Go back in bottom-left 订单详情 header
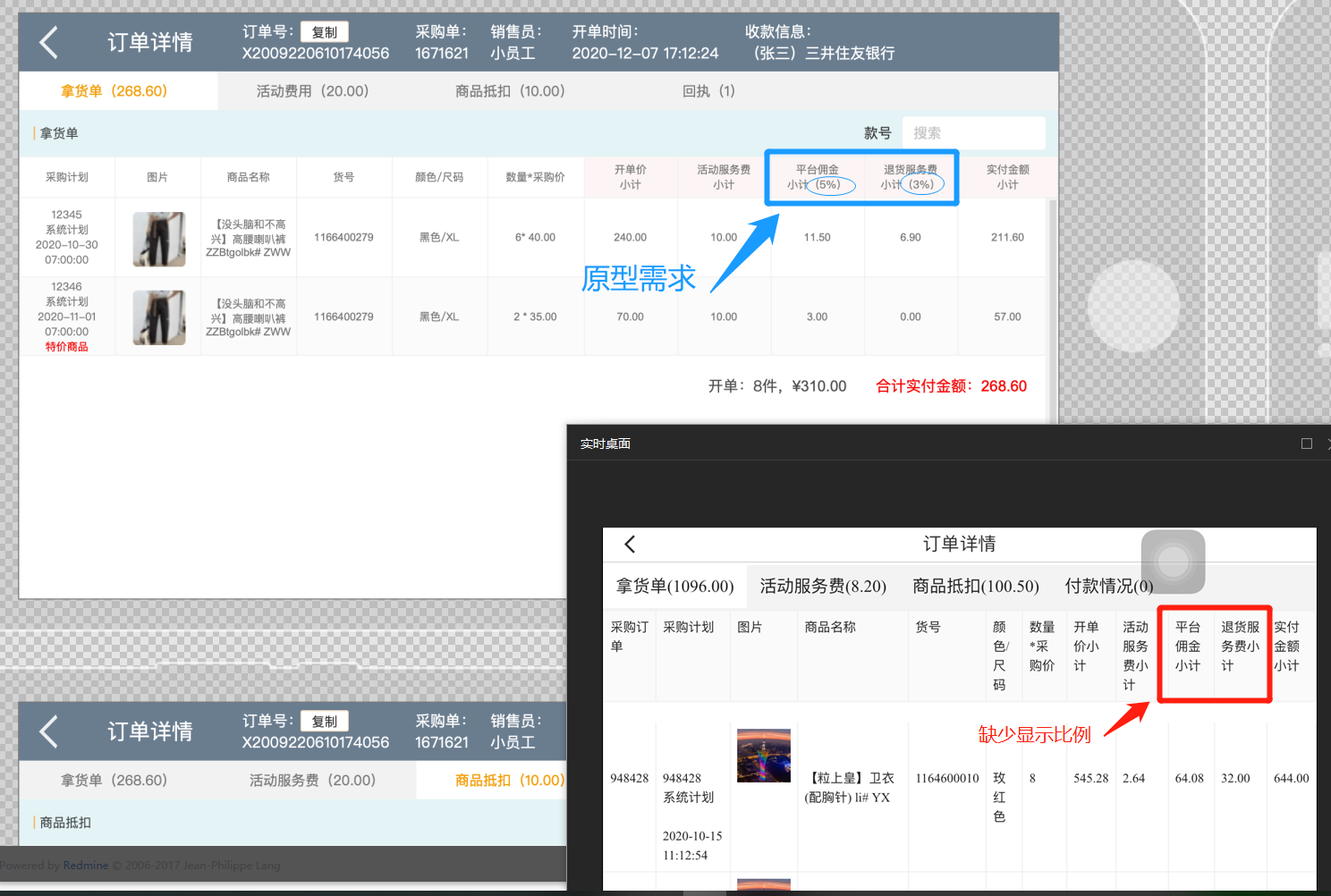 tap(49, 731)
